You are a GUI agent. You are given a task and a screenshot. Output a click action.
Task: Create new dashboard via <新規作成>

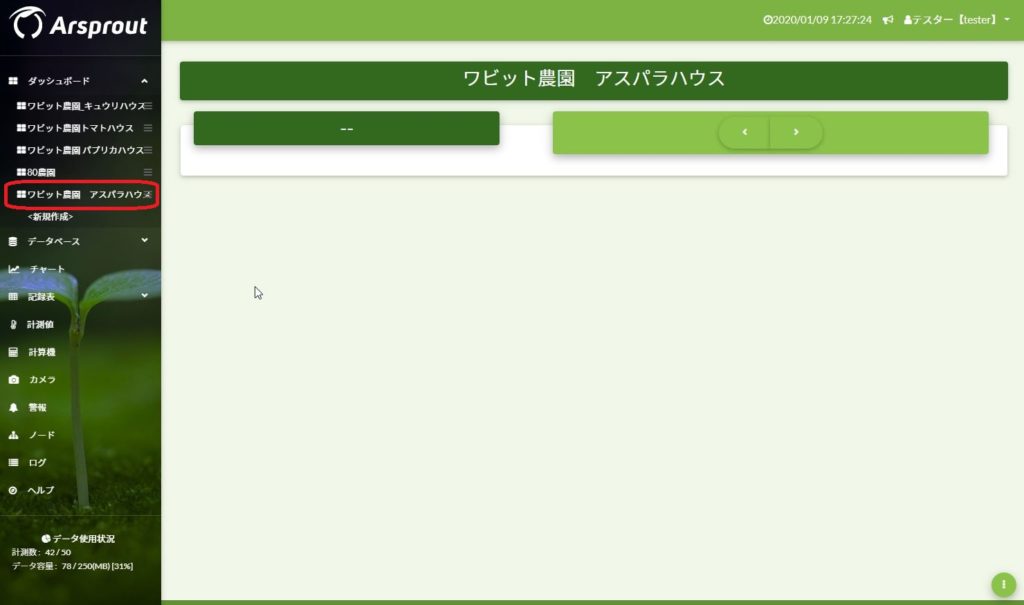coord(50,216)
